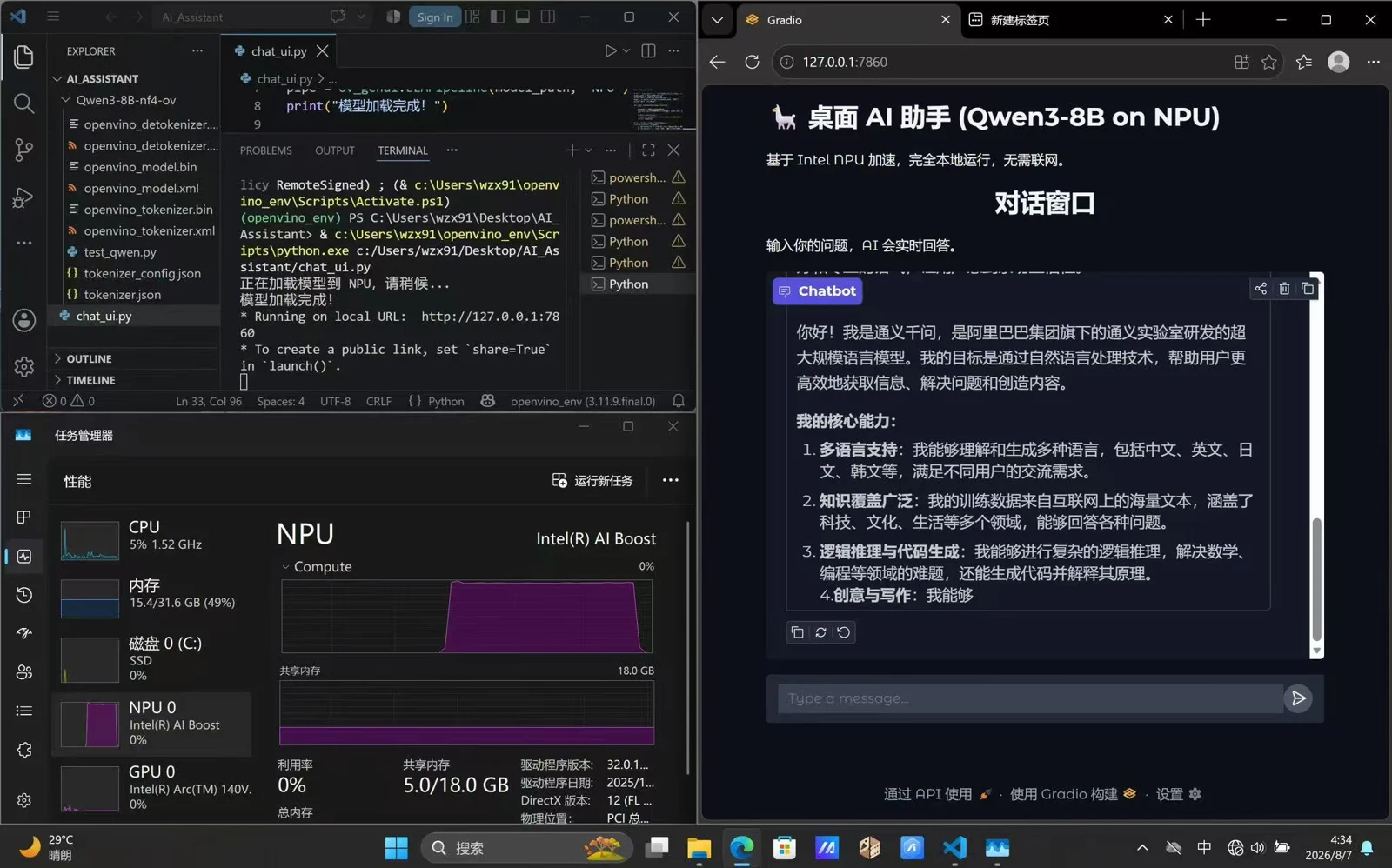Switch to OUTPUT panel tab
Image resolution: width=1392 pixels, height=868 pixels.
pos(335,150)
